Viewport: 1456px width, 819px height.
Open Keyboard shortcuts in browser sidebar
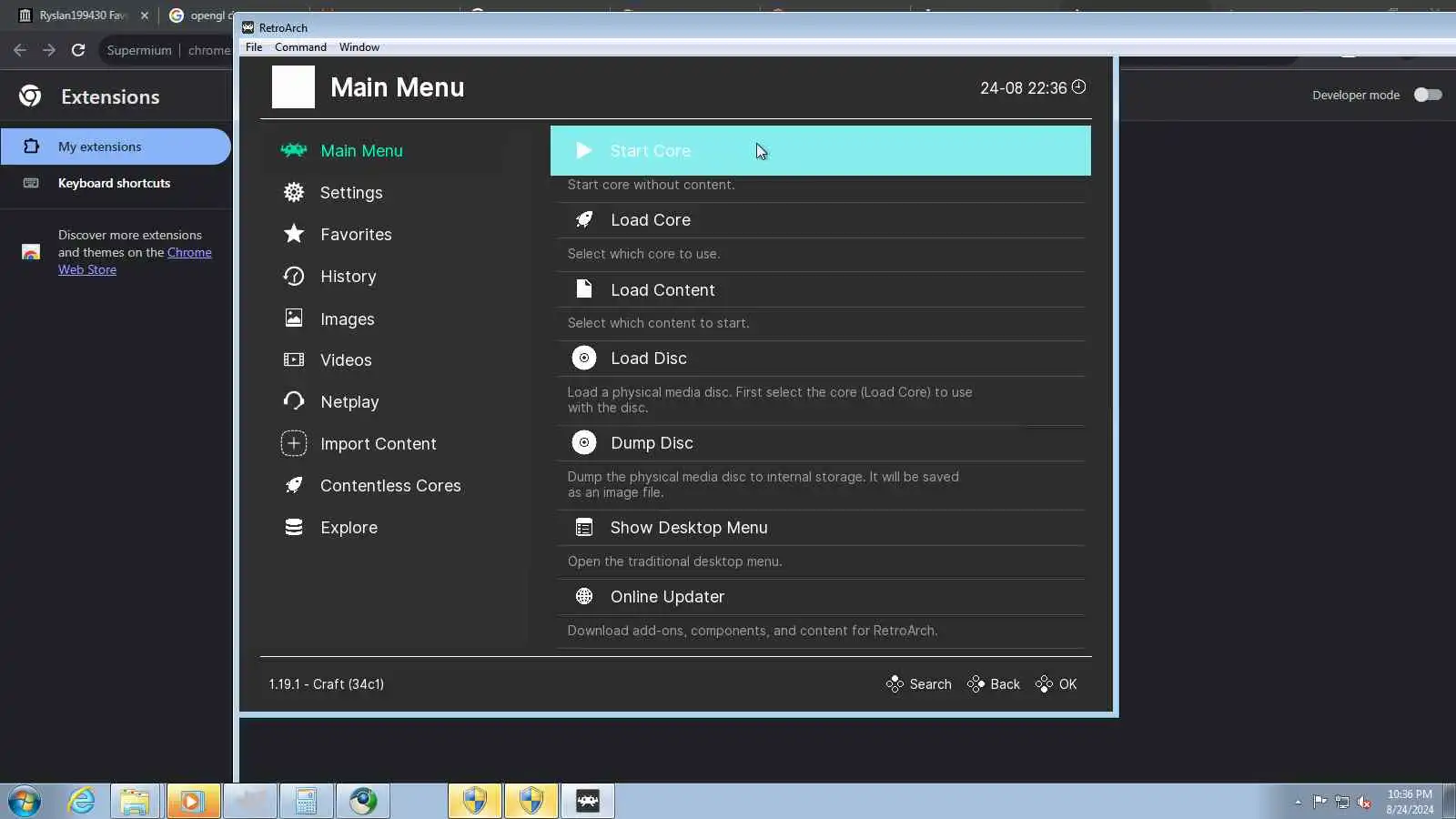[x=116, y=183]
